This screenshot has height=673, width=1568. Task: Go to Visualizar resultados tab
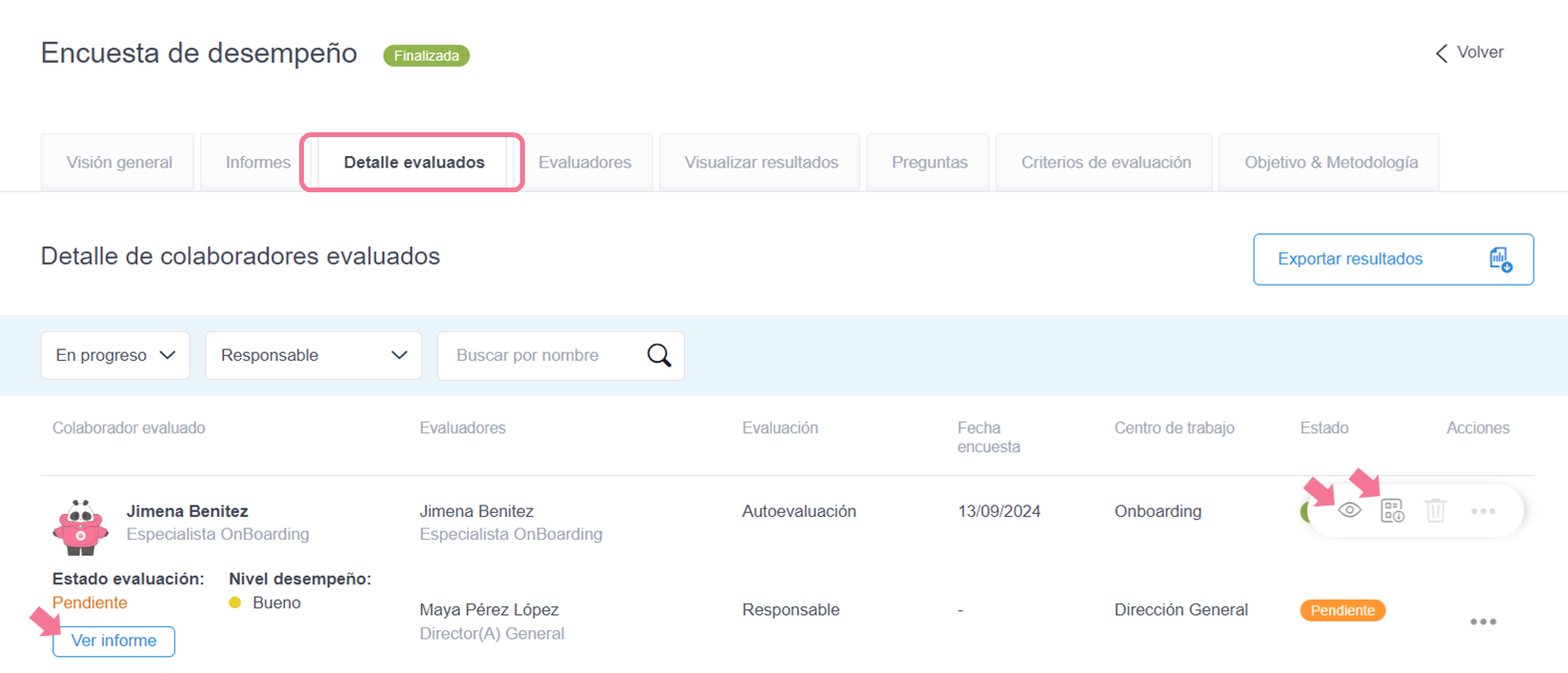point(760,163)
